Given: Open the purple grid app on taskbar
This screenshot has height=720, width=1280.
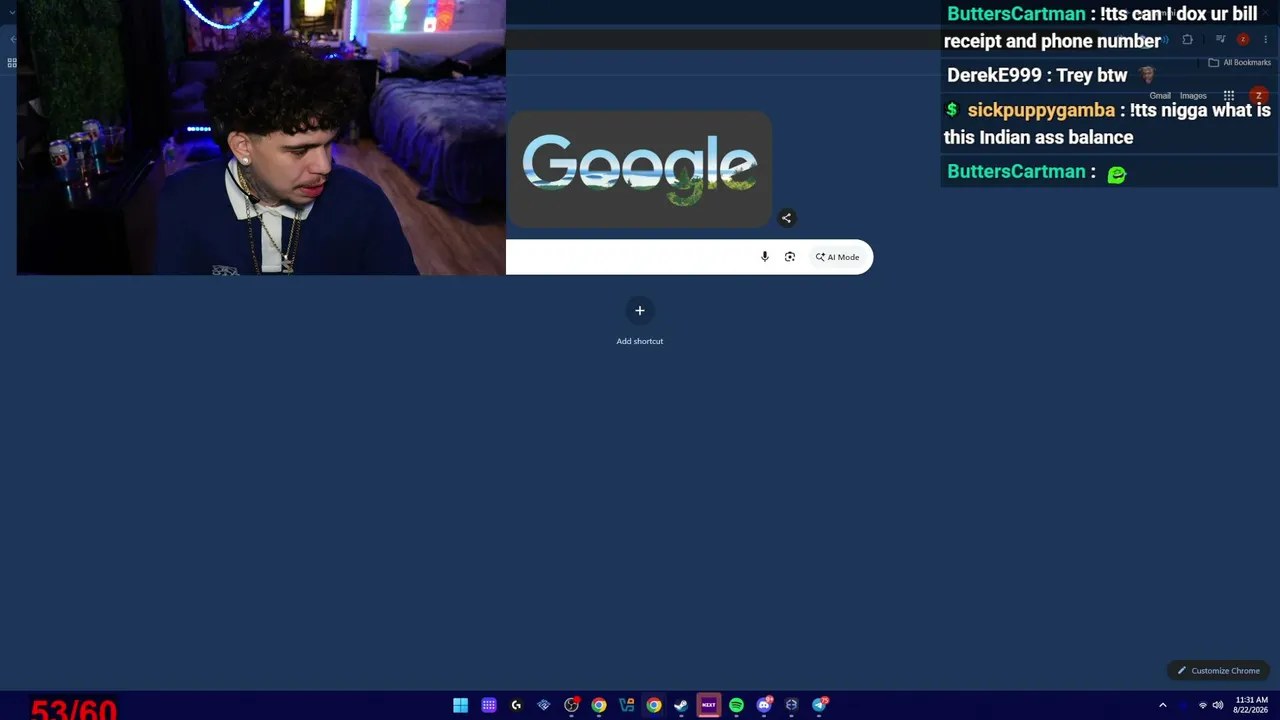Looking at the screenshot, I should (489, 705).
